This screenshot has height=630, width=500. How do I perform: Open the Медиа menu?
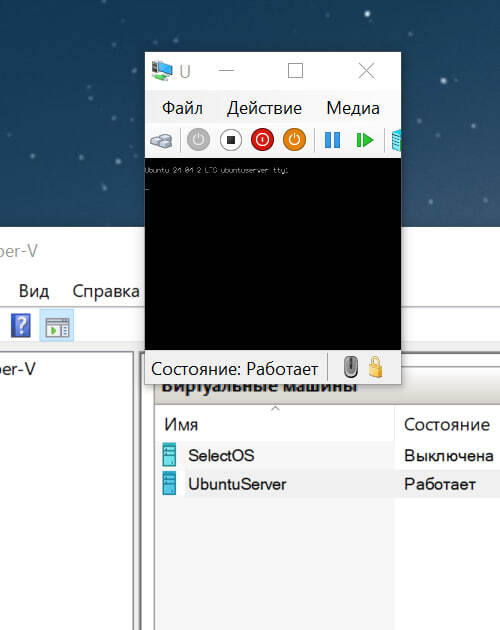(x=353, y=108)
